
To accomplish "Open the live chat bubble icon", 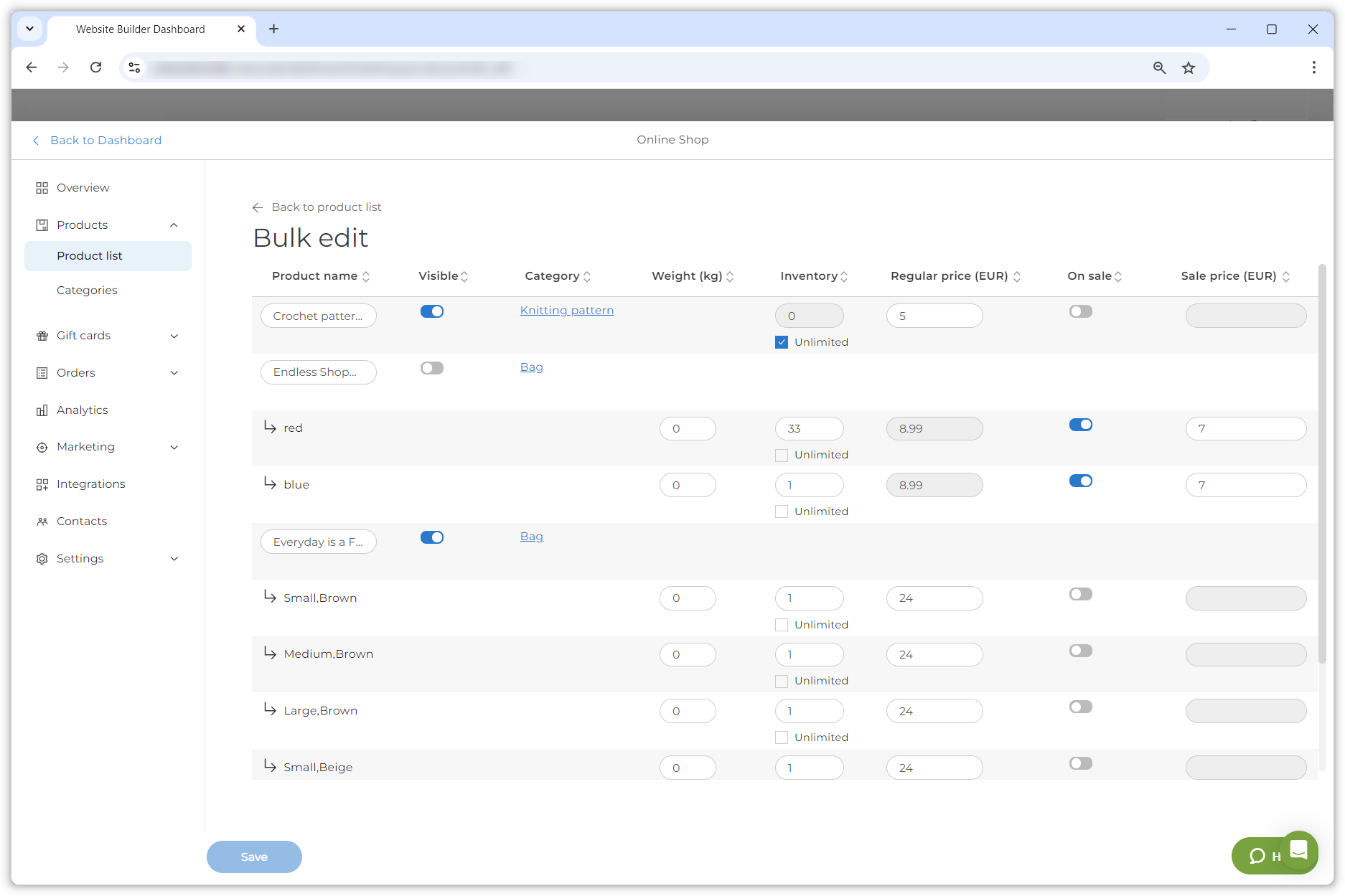I will pyautogui.click(x=1298, y=850).
